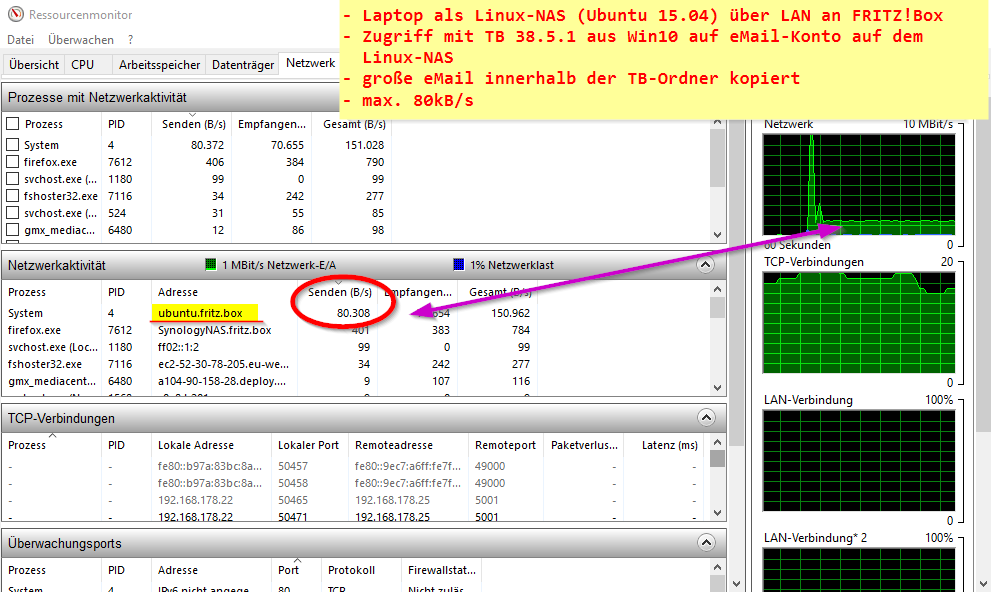991x592 pixels.
Task: Open the Überwachen menu
Action: coord(80,39)
